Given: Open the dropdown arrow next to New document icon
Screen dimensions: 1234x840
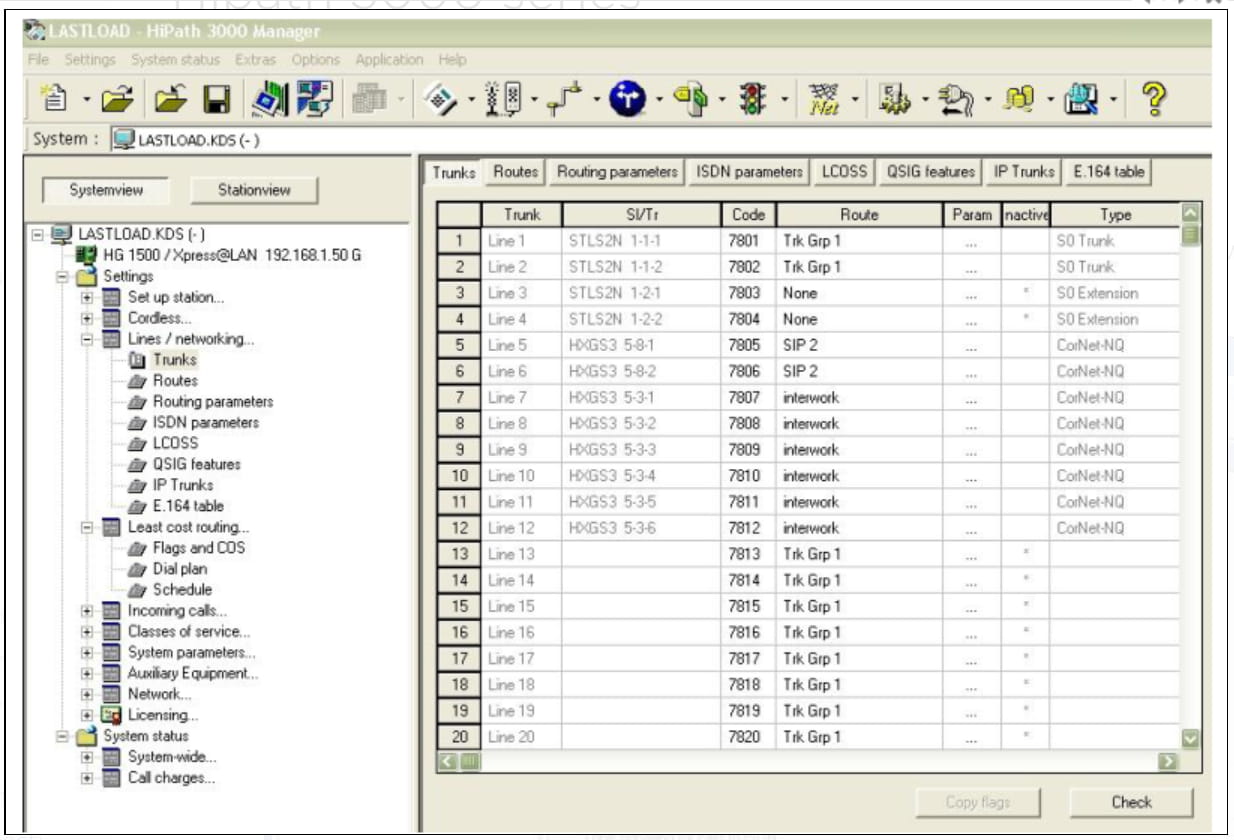Looking at the screenshot, I should [x=87, y=99].
